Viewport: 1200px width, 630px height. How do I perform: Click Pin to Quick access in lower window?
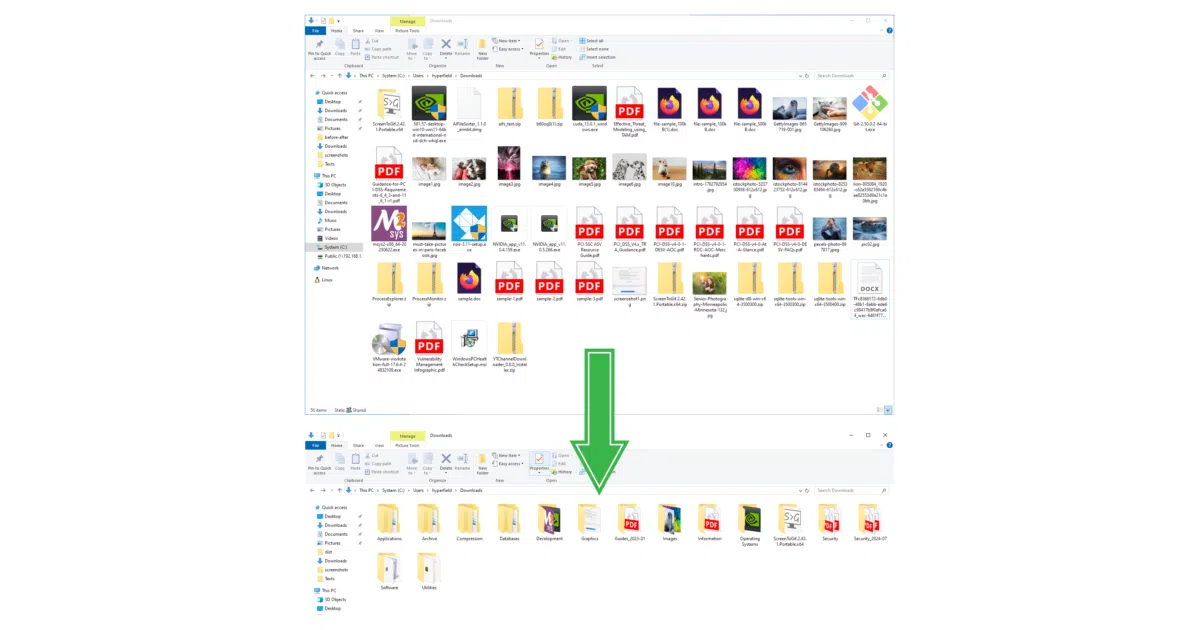tap(319, 463)
